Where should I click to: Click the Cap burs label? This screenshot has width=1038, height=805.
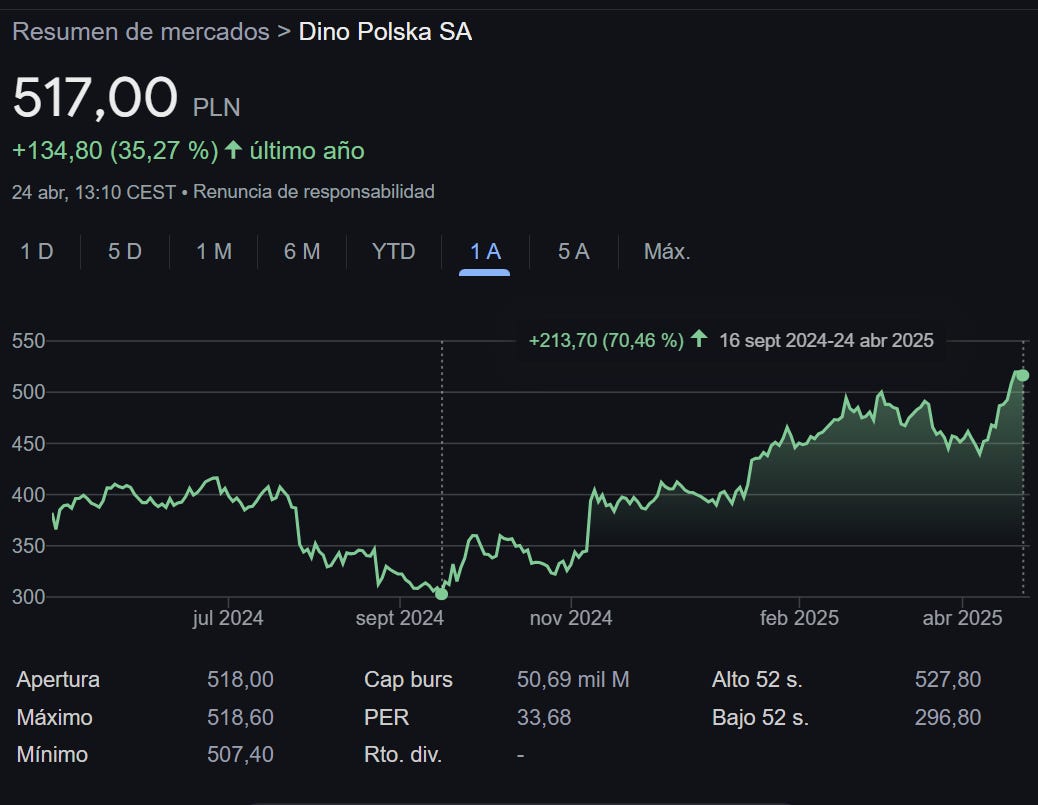tap(408, 680)
